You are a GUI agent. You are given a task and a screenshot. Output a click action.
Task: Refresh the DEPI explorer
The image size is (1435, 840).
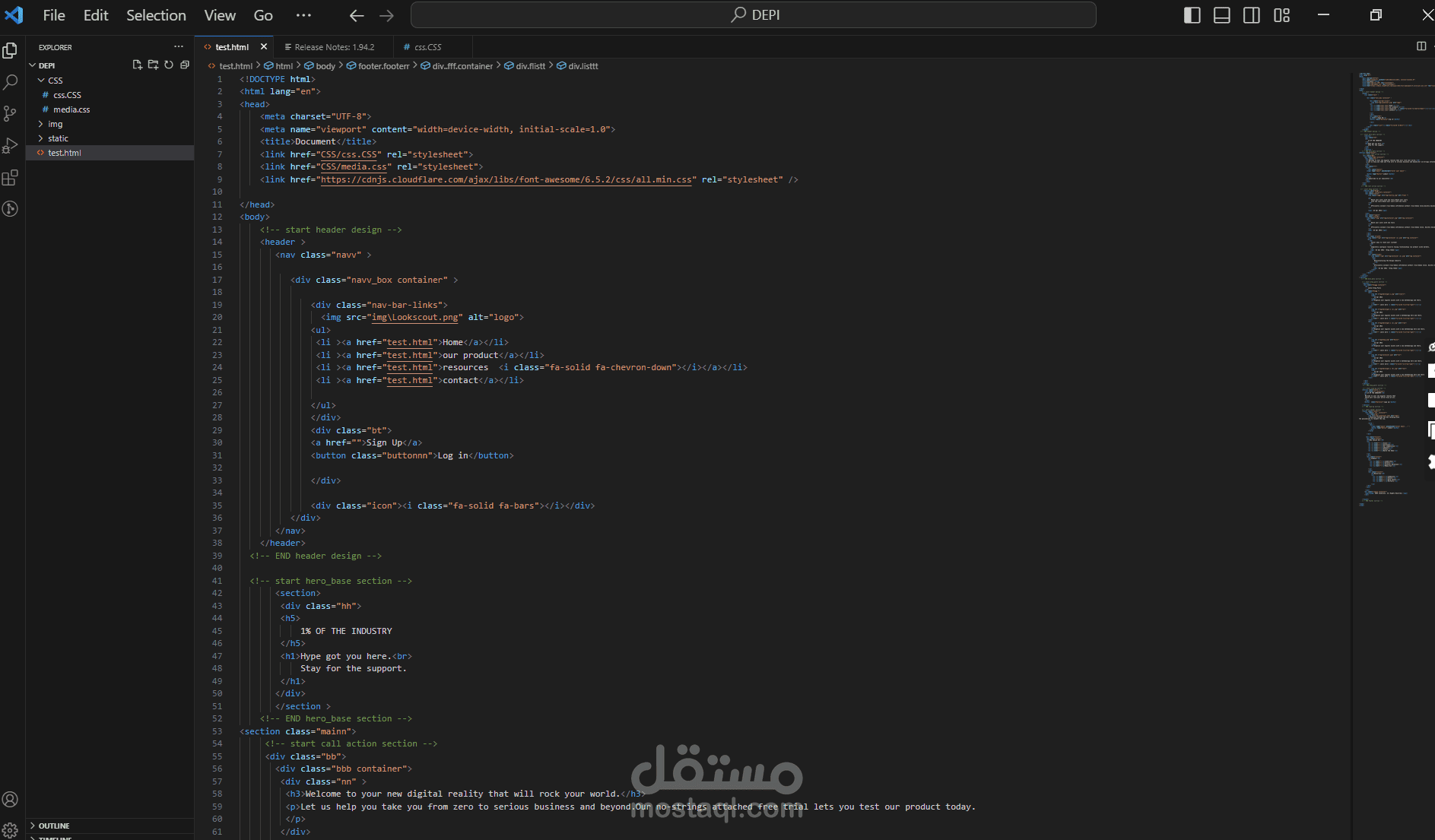coord(169,65)
